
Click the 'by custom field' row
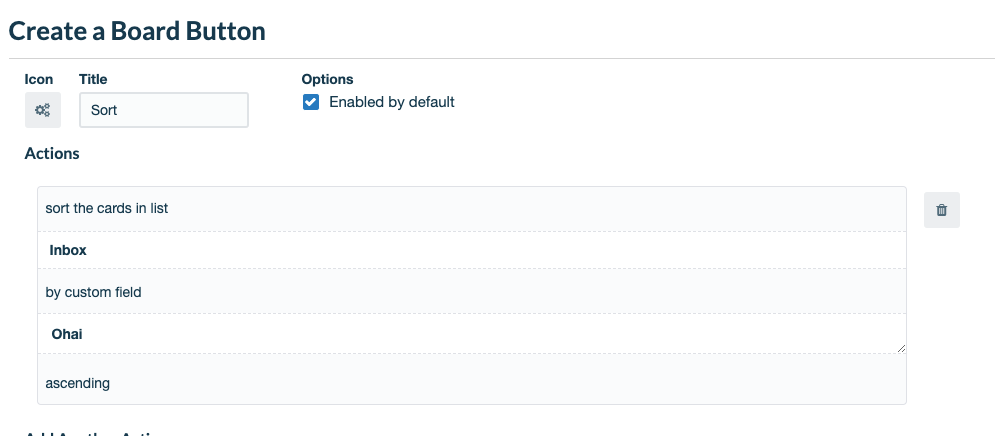tap(471, 292)
